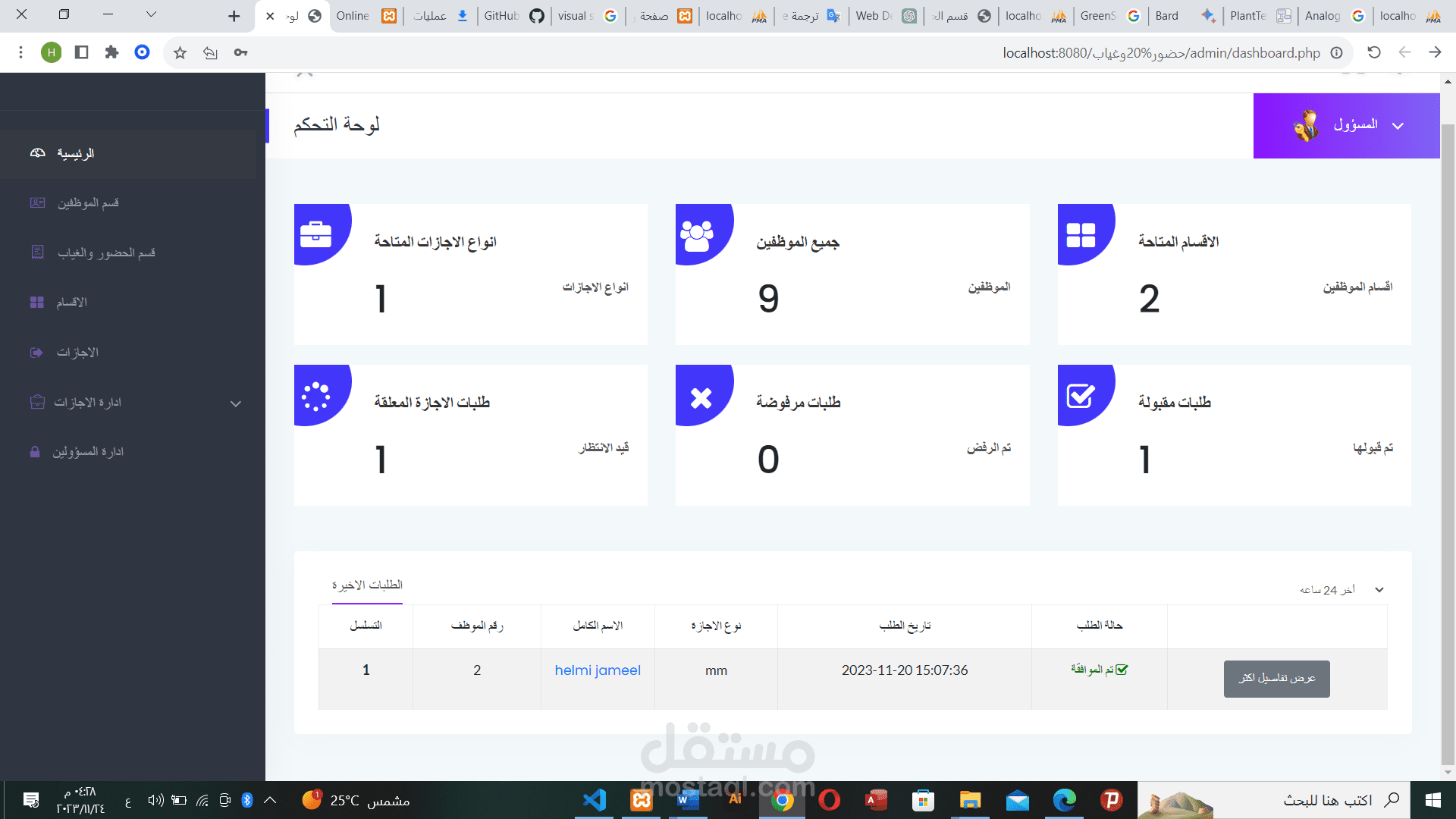Bookmark this page with the star icon
Image resolution: width=1456 pixels, height=819 pixels.
180,52
